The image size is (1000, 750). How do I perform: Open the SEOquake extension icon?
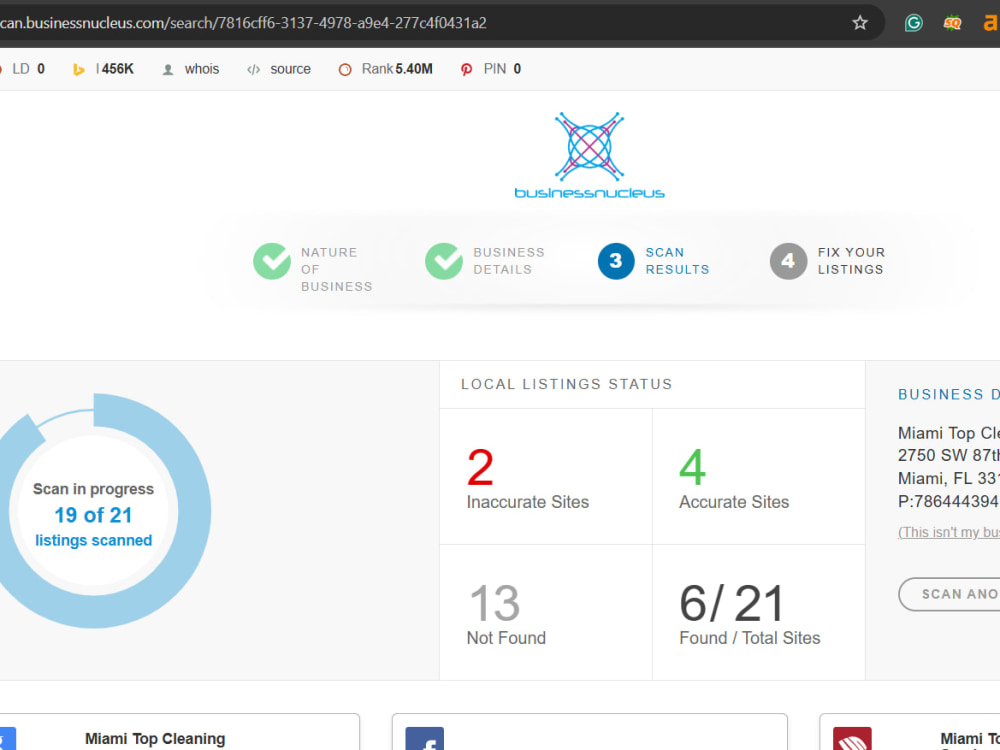(x=952, y=23)
